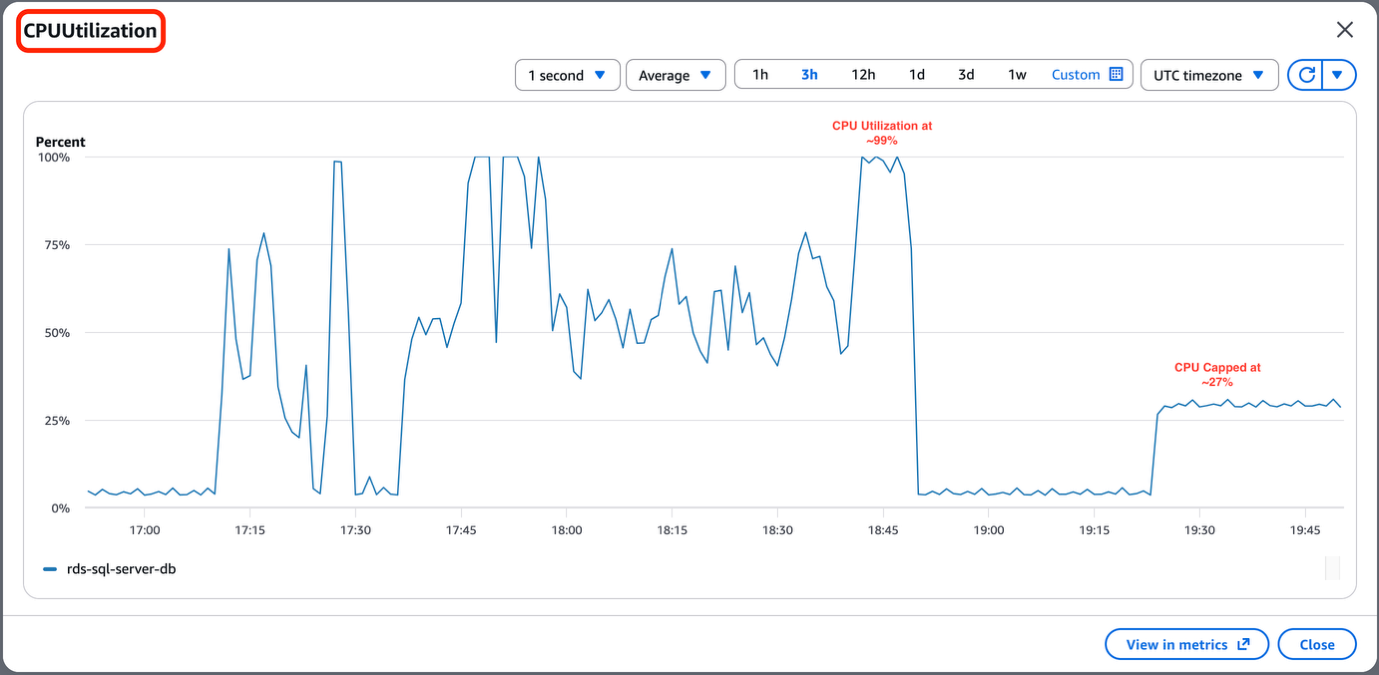Click the Percent axis label
Screen dimensions: 1379x675
pos(61,142)
